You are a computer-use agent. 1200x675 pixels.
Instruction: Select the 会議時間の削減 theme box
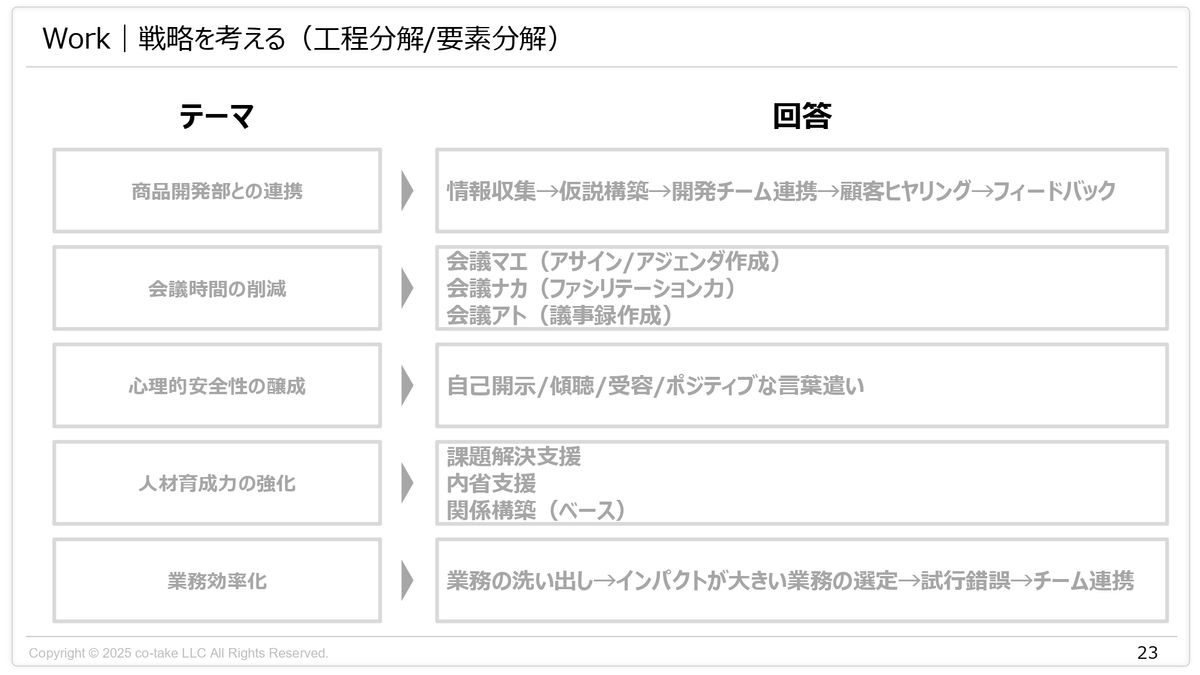point(217,288)
